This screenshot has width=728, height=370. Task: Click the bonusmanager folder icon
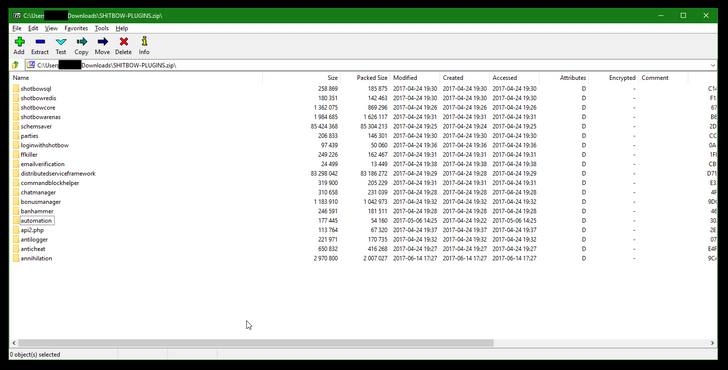click(x=16, y=202)
